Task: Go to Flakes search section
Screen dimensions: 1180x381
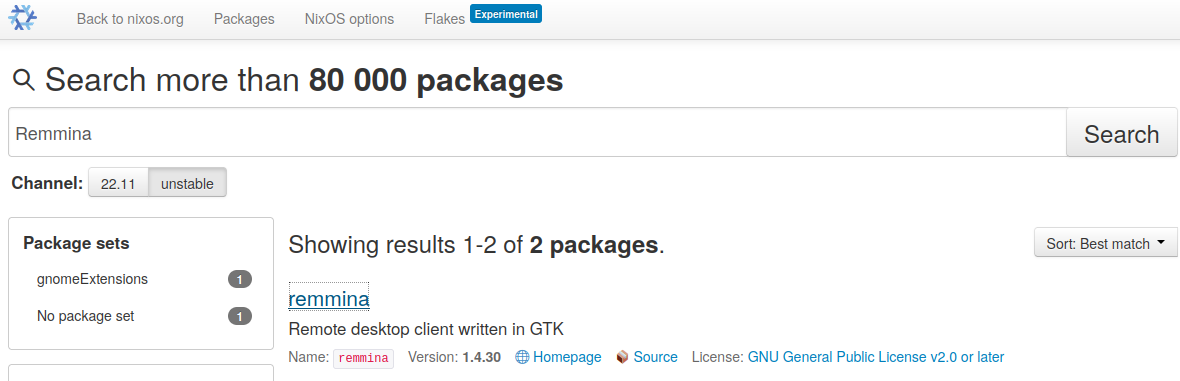Action: [x=445, y=20]
